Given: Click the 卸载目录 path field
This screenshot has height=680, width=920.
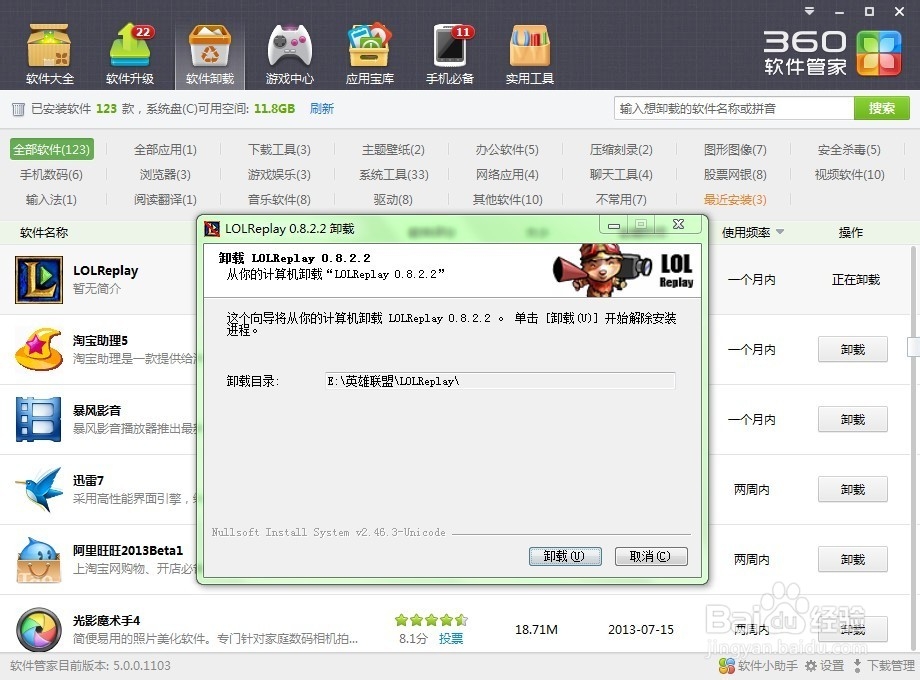Looking at the screenshot, I should point(500,381).
